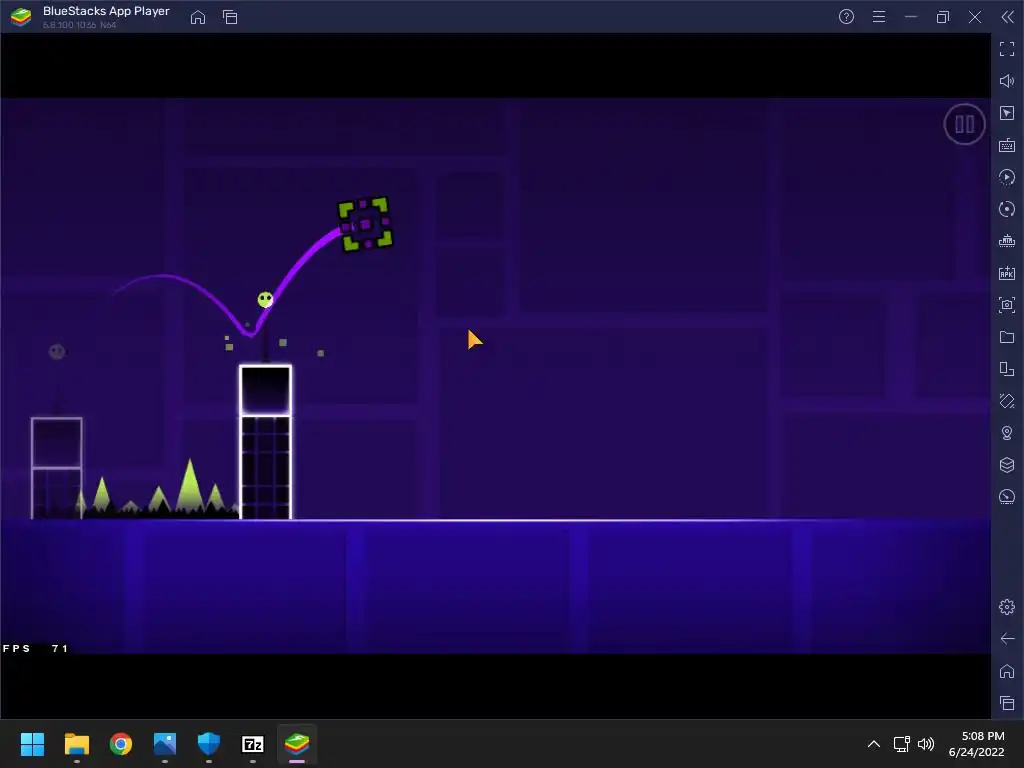Open the Photos app from the taskbar
The image size is (1024, 768).
tap(165, 744)
